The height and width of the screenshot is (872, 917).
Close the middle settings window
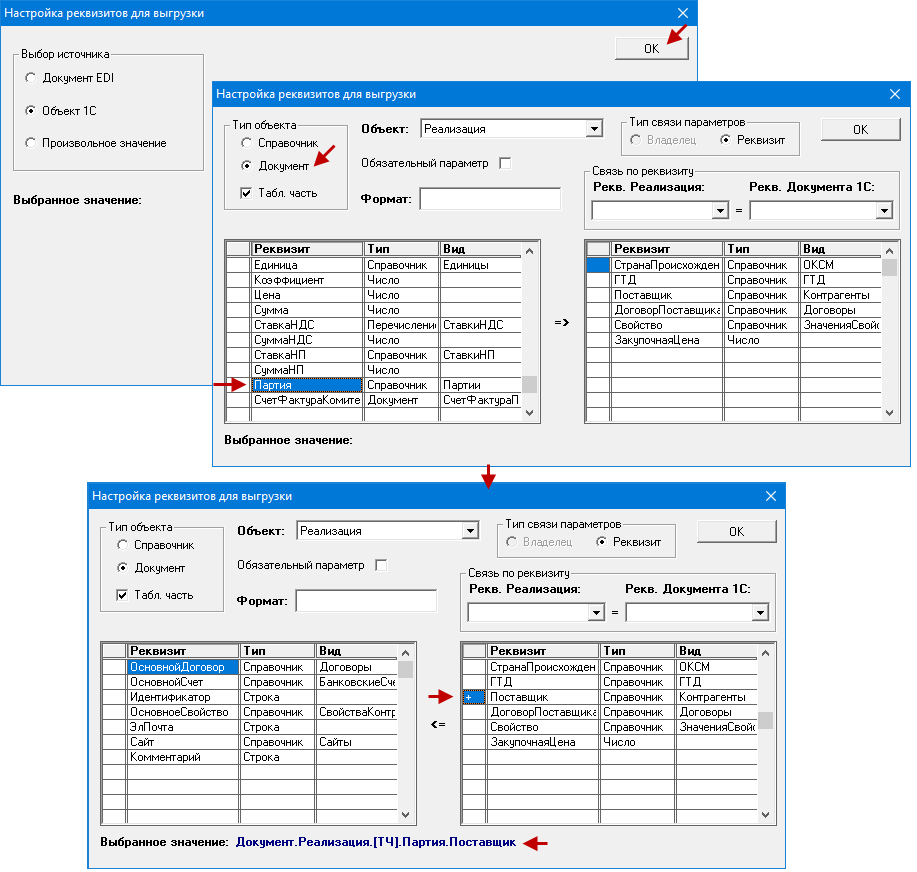(x=895, y=94)
